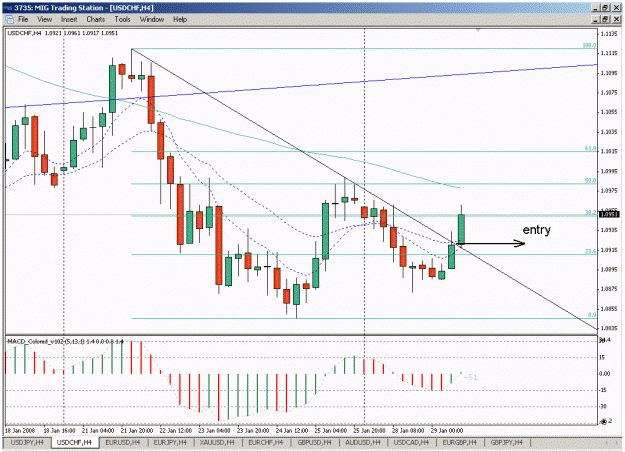
Task: Open the XAUUSD,H4 gold chart tab
Action: (x=217, y=442)
